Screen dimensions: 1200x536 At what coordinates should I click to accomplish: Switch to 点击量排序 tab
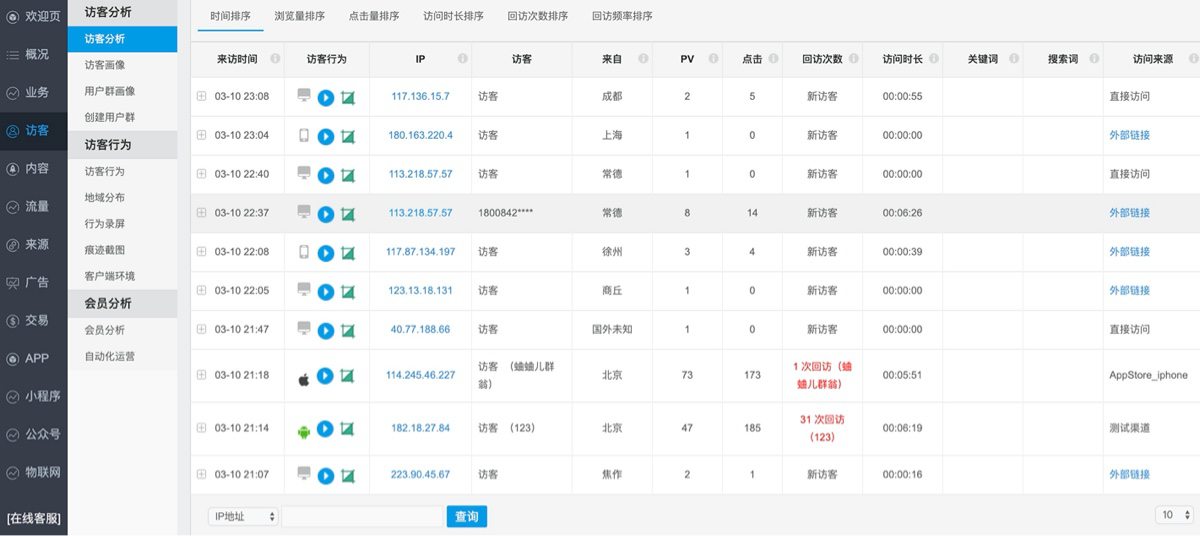point(374,16)
